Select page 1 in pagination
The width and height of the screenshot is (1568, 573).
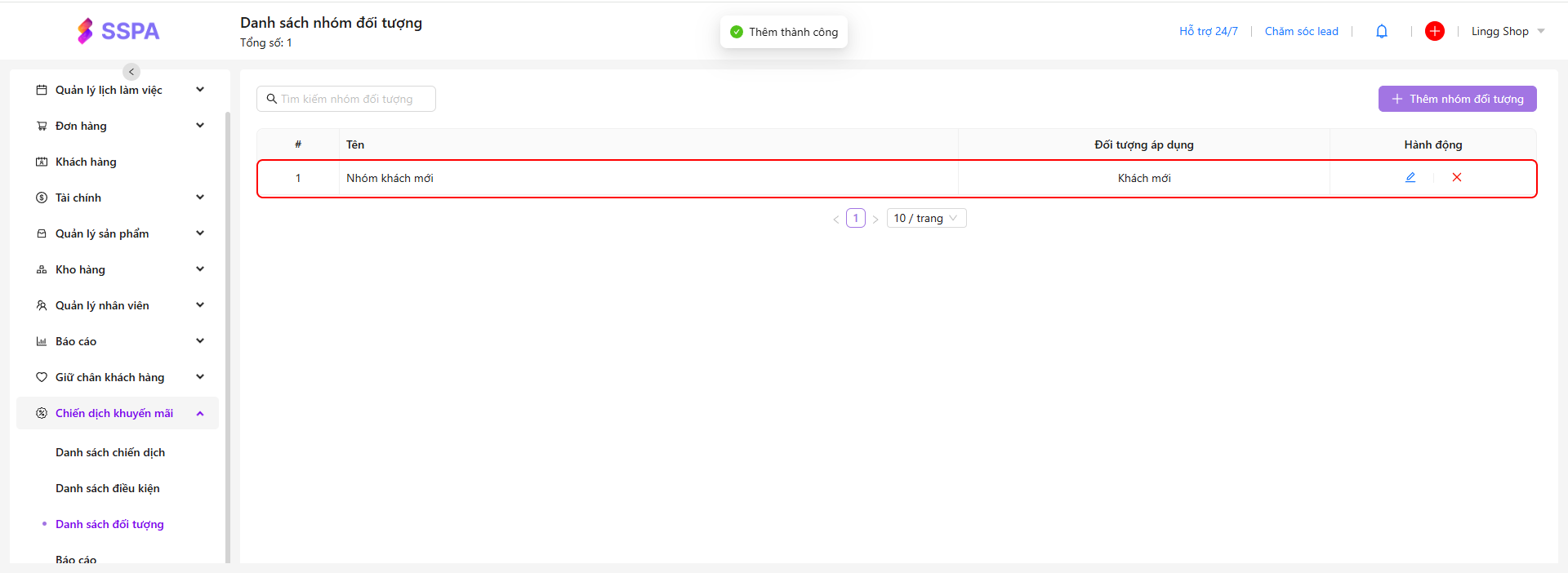pyautogui.click(x=855, y=218)
